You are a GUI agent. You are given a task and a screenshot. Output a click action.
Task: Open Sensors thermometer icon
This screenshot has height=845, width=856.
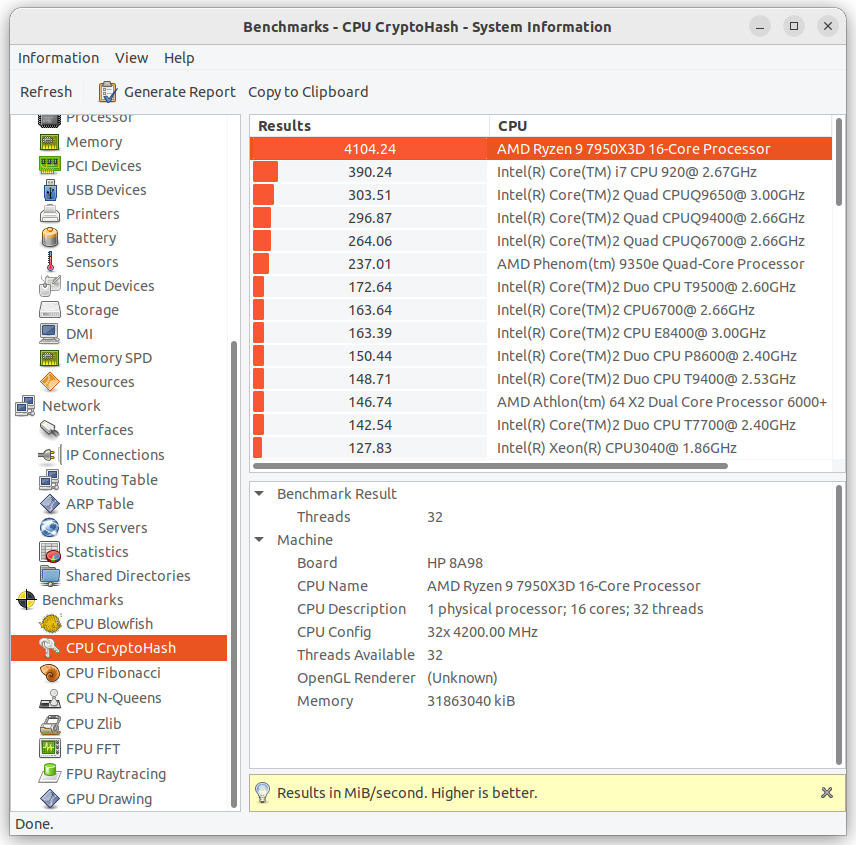(49, 262)
